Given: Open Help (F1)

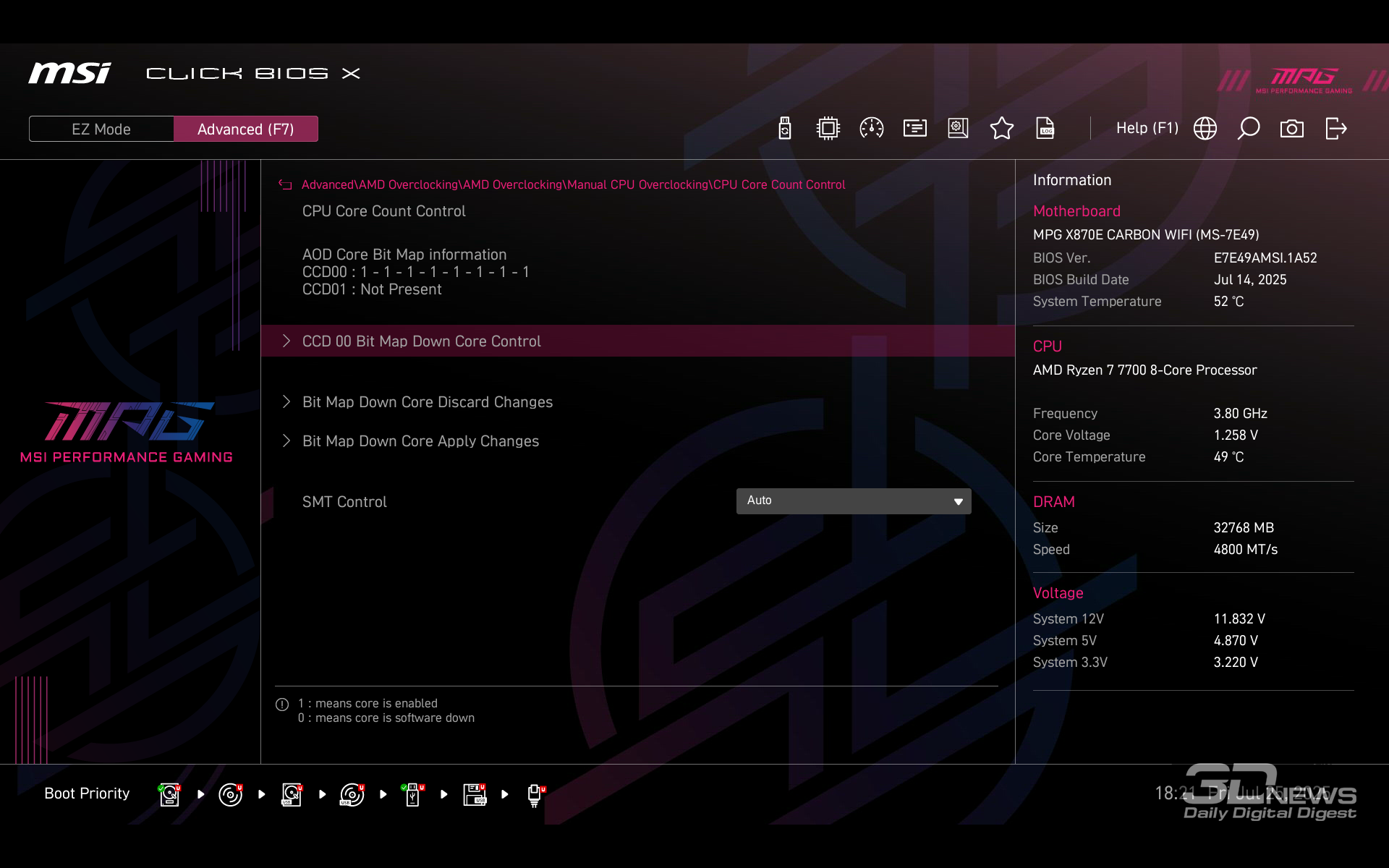Looking at the screenshot, I should pyautogui.click(x=1147, y=129).
